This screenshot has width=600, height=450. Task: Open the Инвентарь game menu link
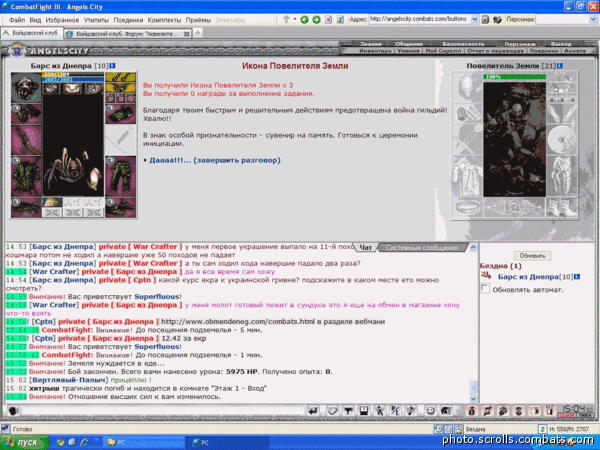[375, 51]
